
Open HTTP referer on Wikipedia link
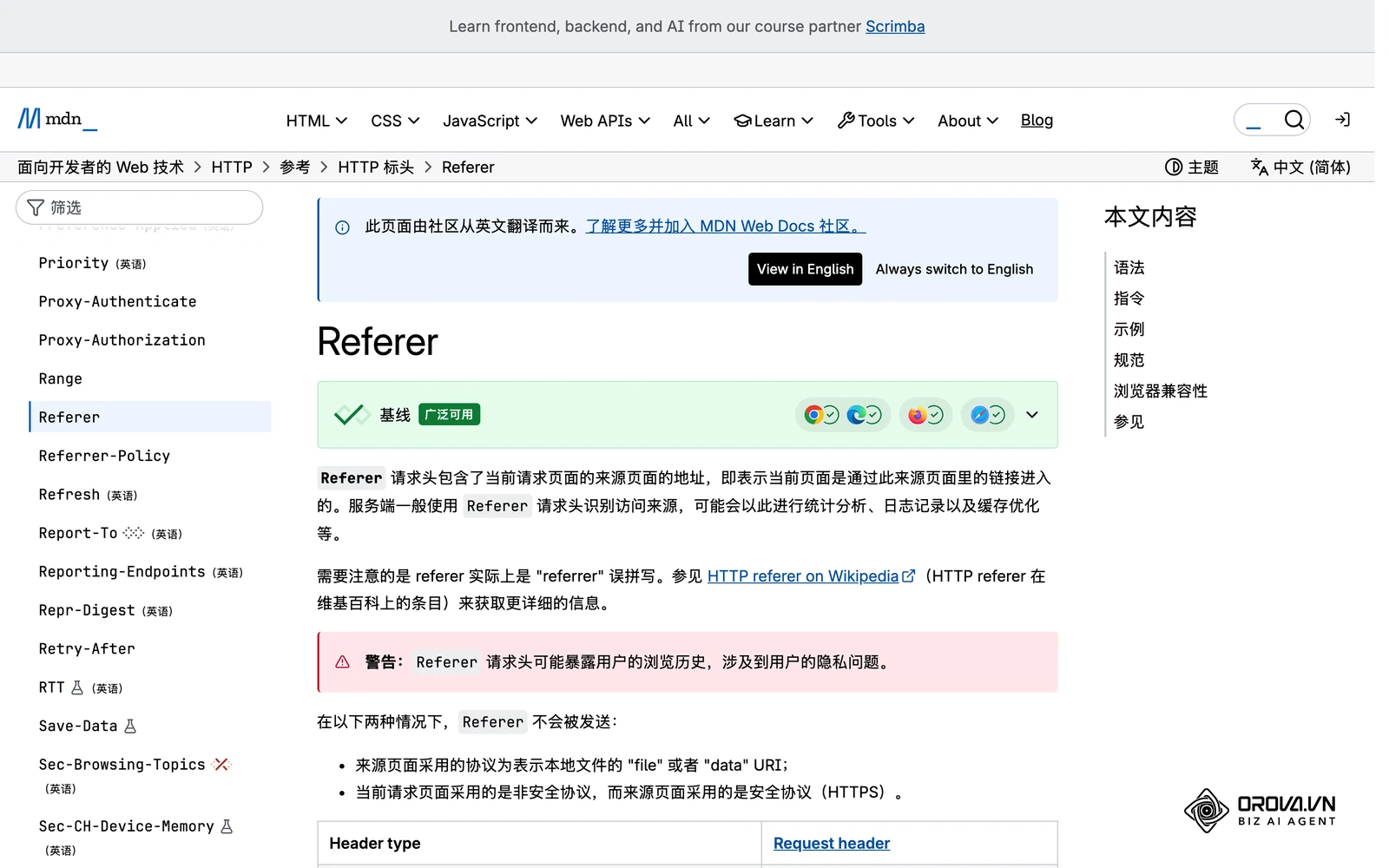coord(803,575)
